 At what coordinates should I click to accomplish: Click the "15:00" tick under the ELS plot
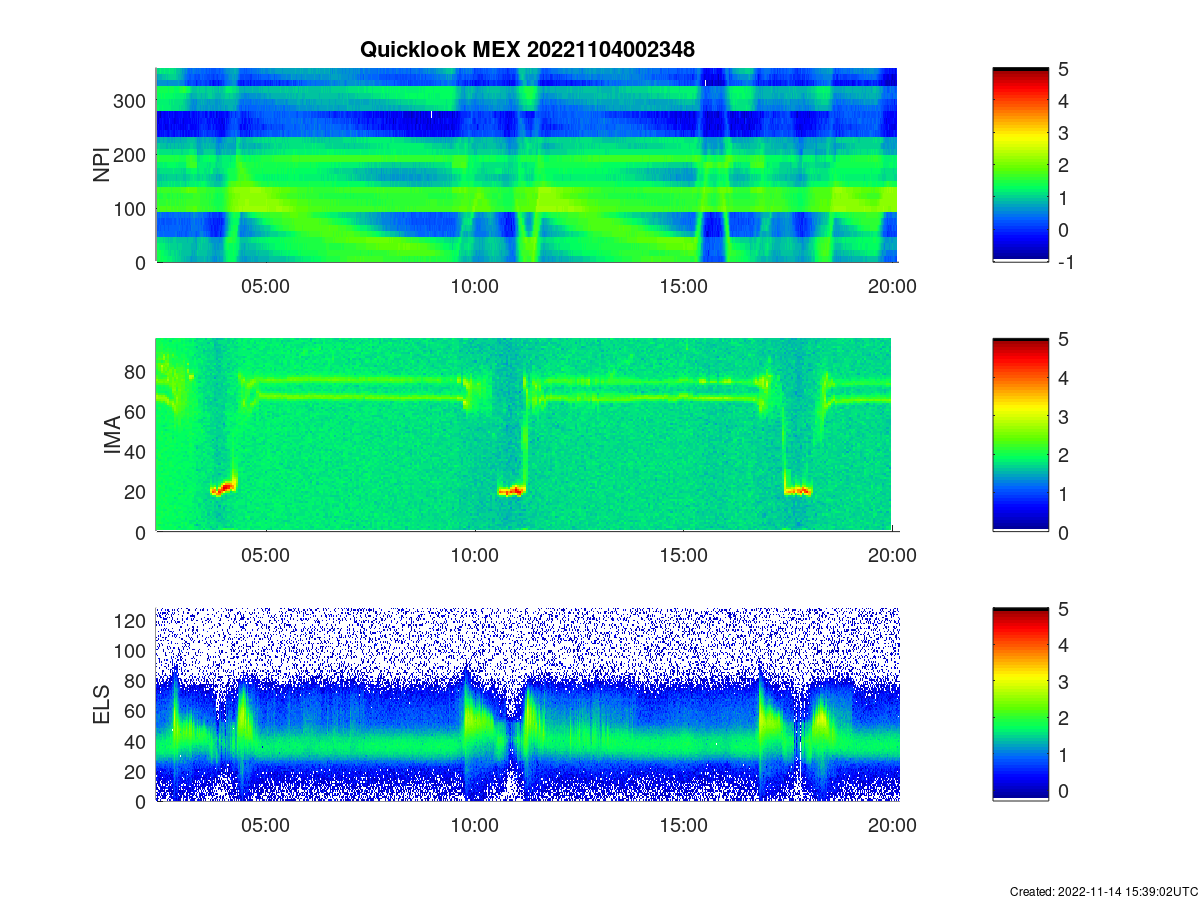pos(684,826)
